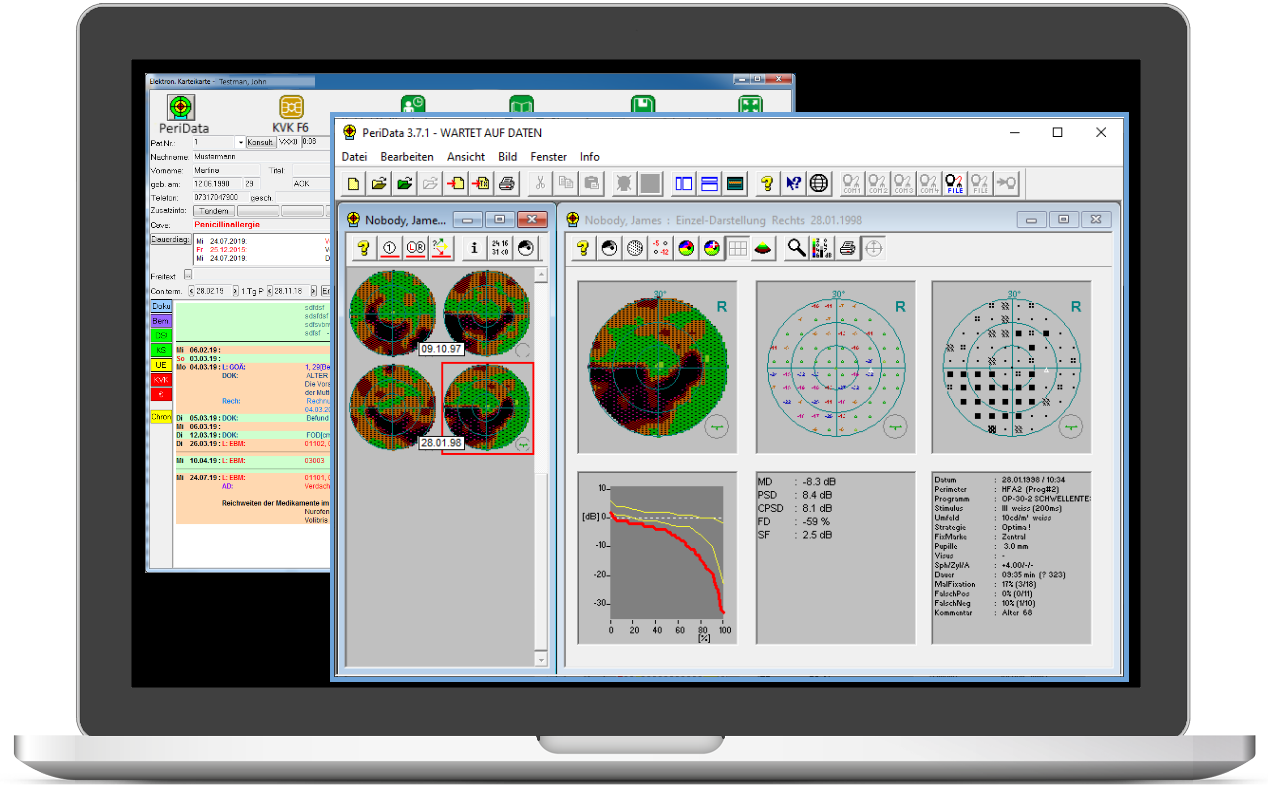Create a new file in PeriData toolbar
This screenshot has width=1268, height=800.
click(x=354, y=183)
